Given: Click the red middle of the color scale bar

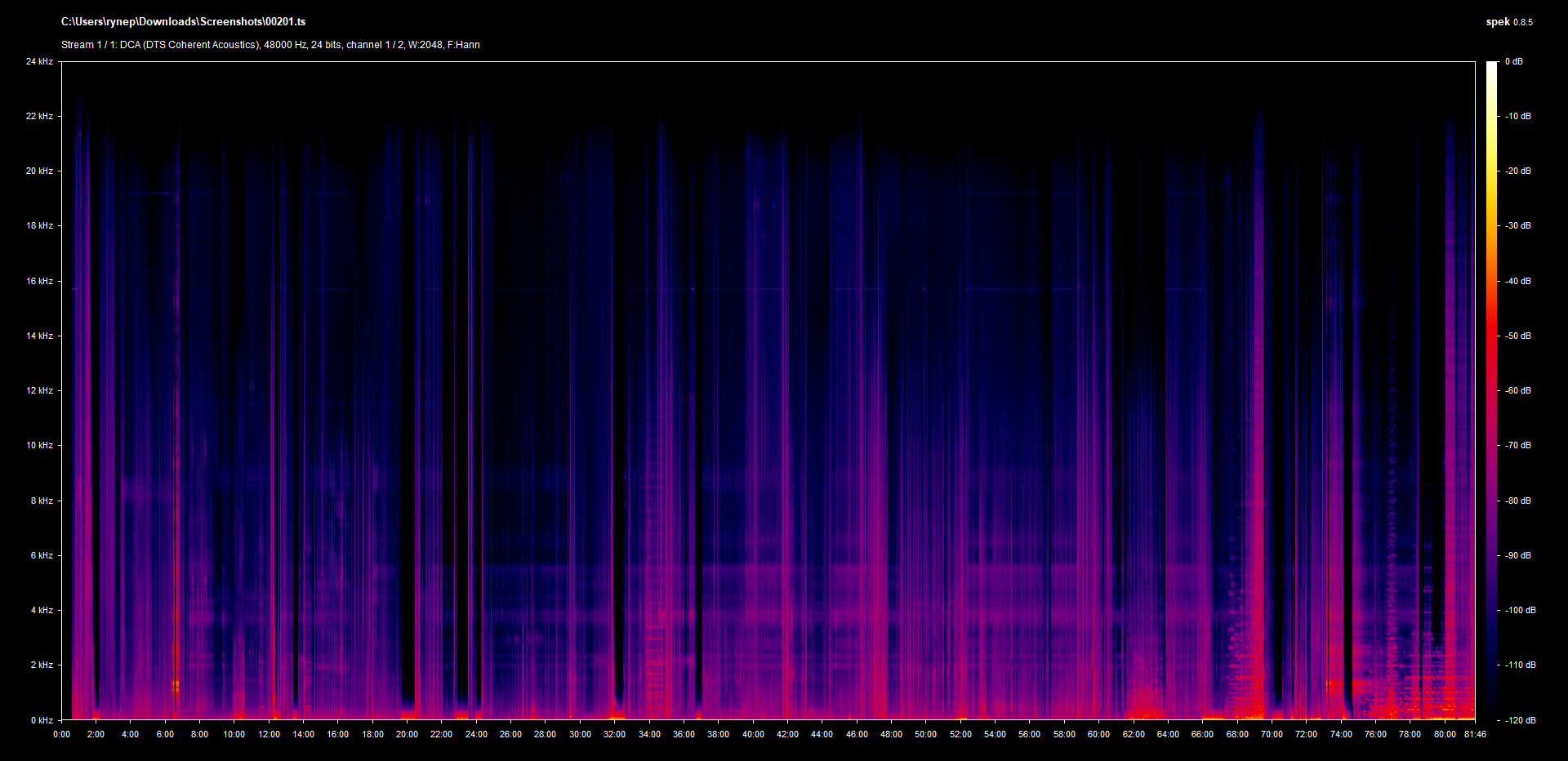Looking at the screenshot, I should point(1492,336).
